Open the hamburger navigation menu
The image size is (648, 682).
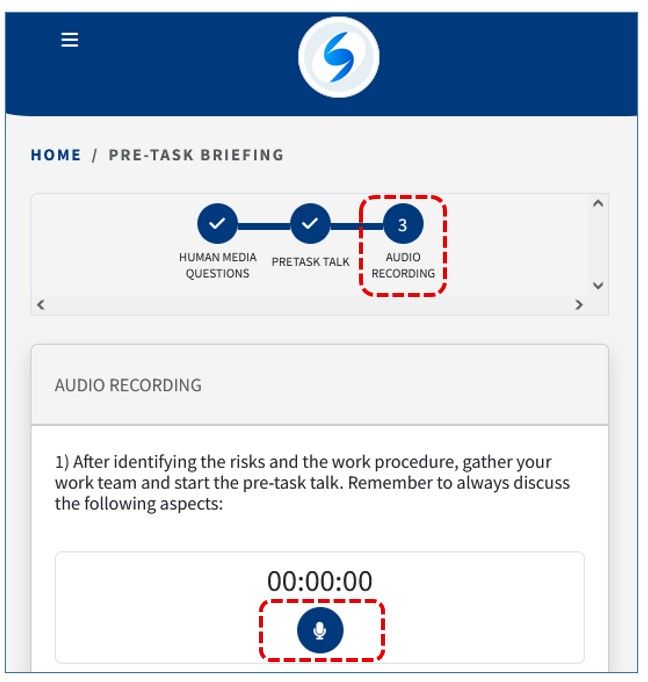coord(69,40)
